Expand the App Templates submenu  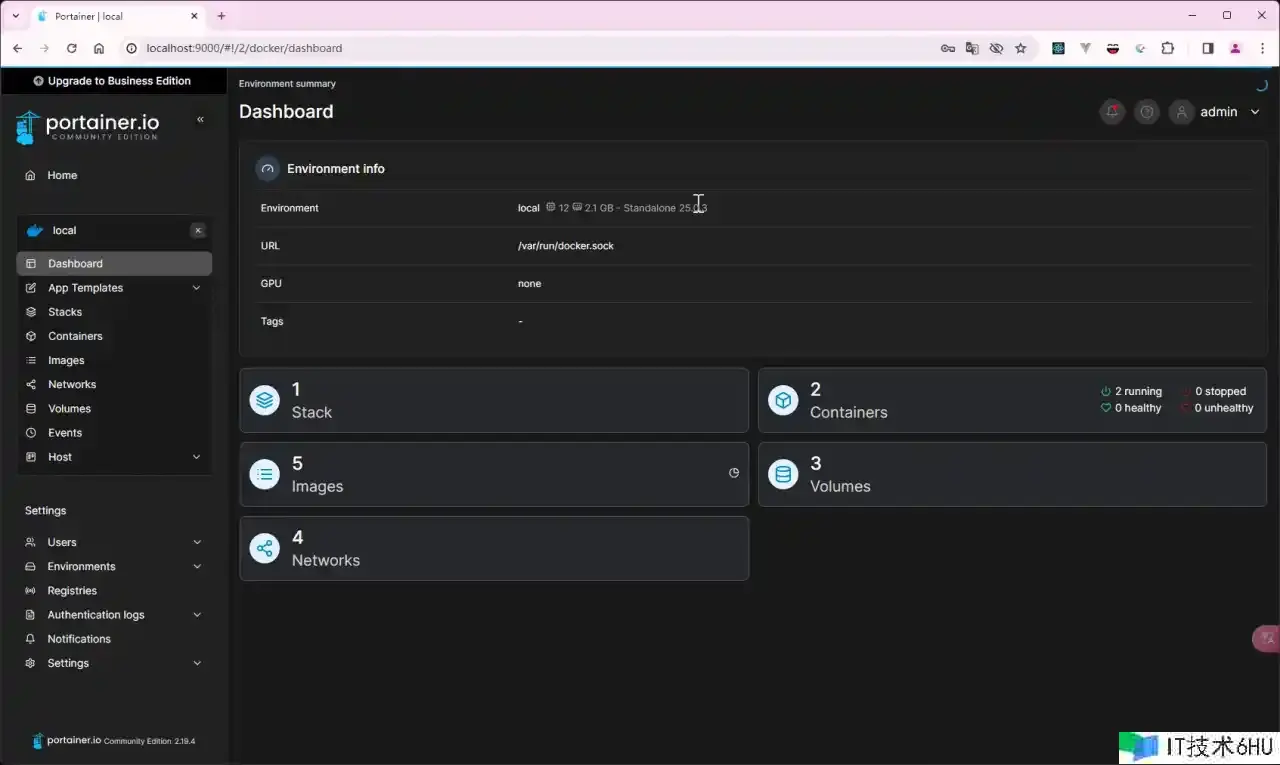click(x=196, y=288)
